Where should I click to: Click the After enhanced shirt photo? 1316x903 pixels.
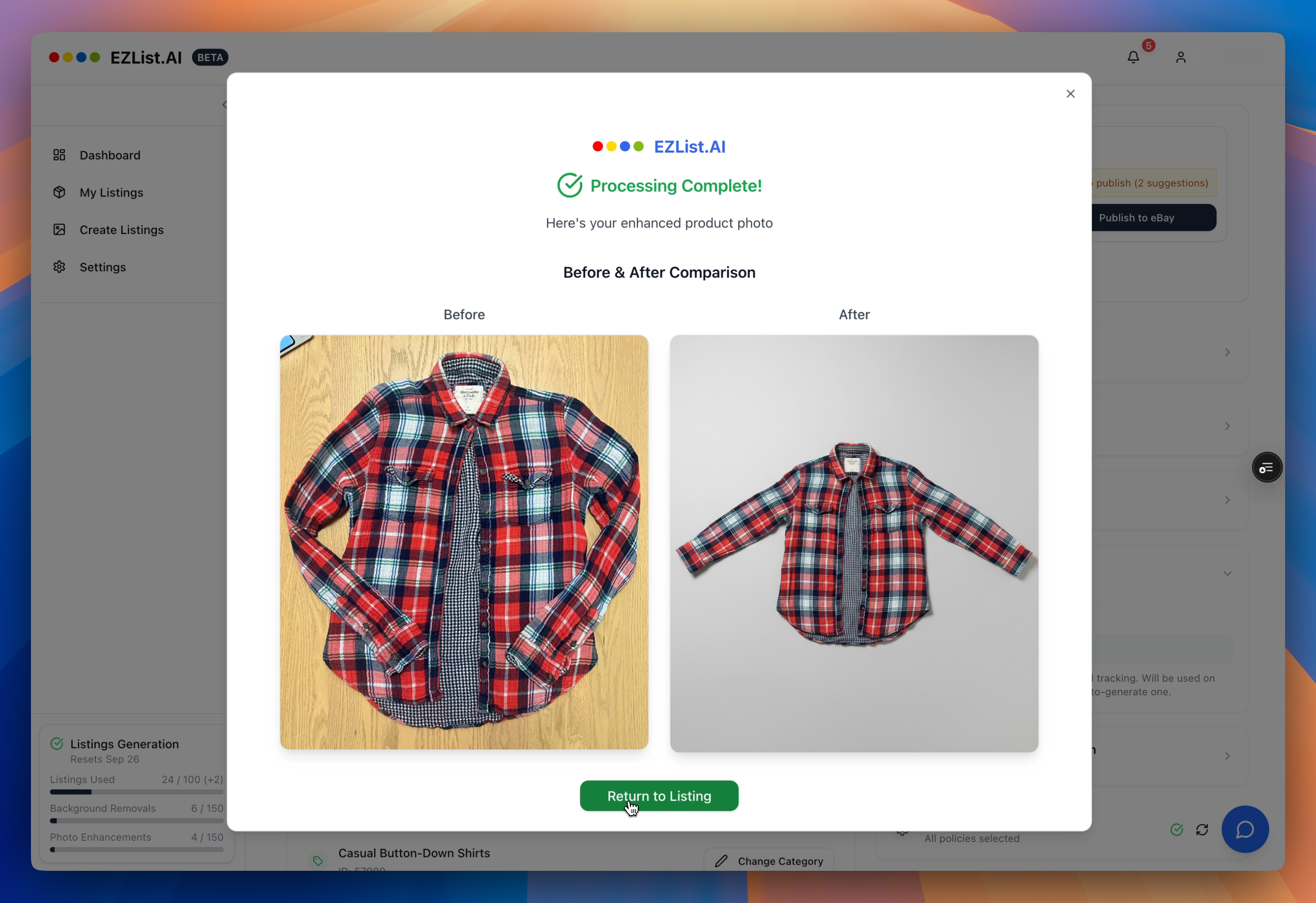(854, 543)
